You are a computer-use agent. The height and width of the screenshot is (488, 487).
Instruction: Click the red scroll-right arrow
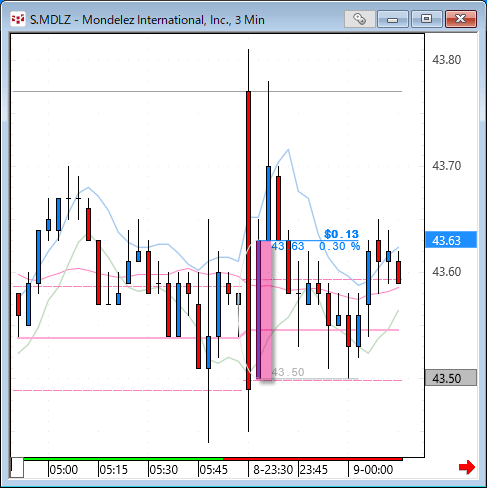467,467
